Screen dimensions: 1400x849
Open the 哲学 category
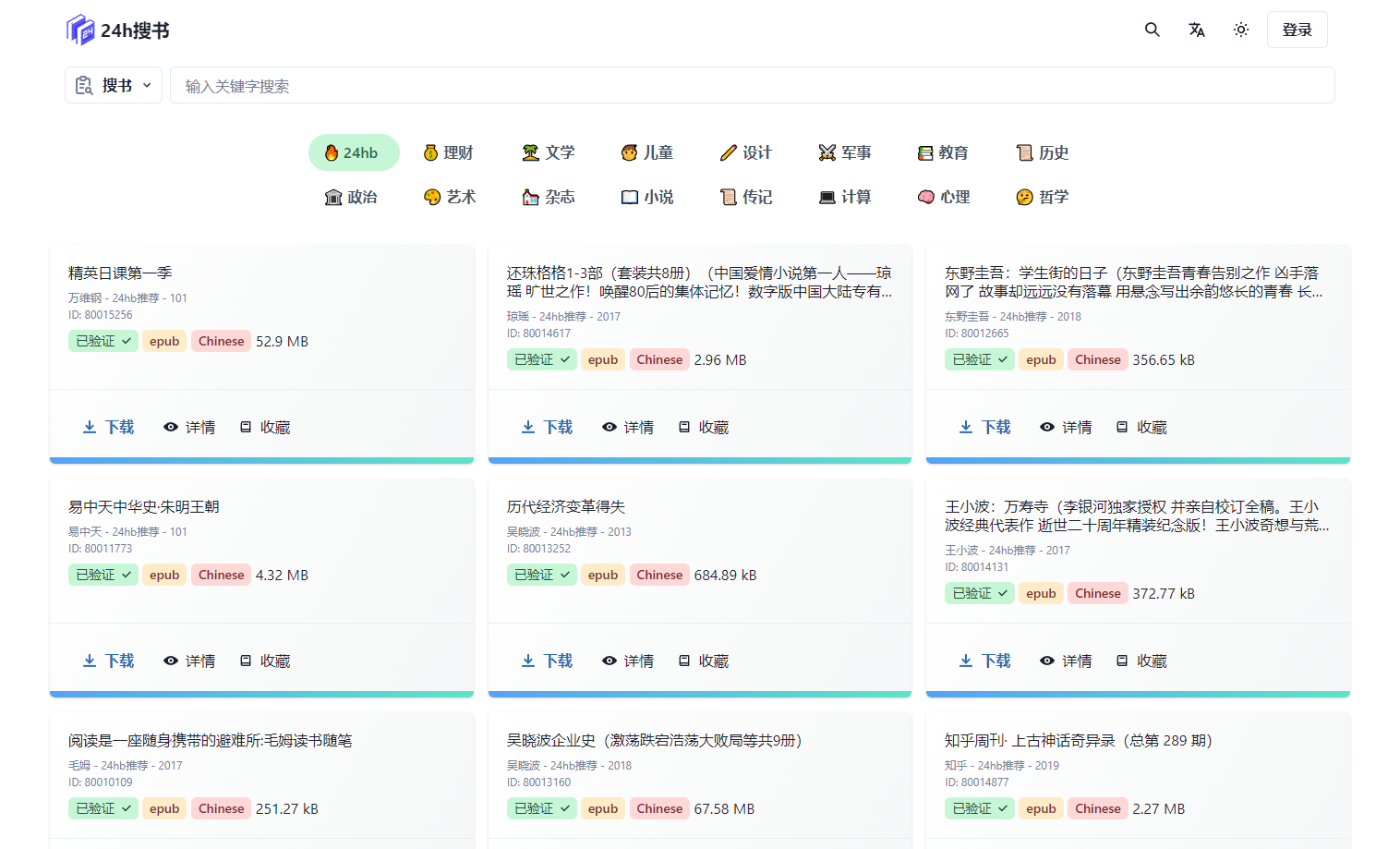click(1043, 197)
